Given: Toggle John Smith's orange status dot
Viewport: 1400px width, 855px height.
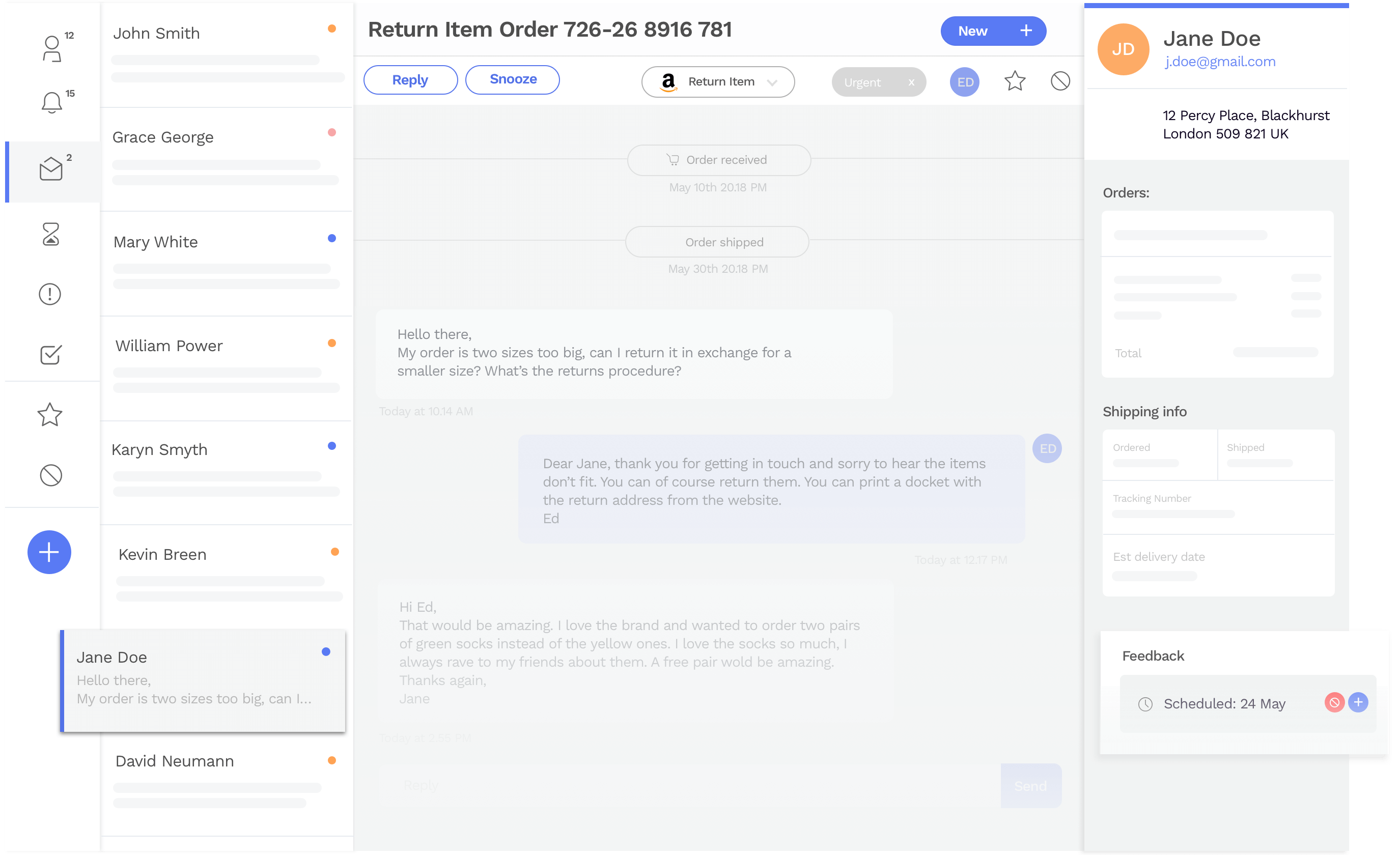Looking at the screenshot, I should point(332,28).
